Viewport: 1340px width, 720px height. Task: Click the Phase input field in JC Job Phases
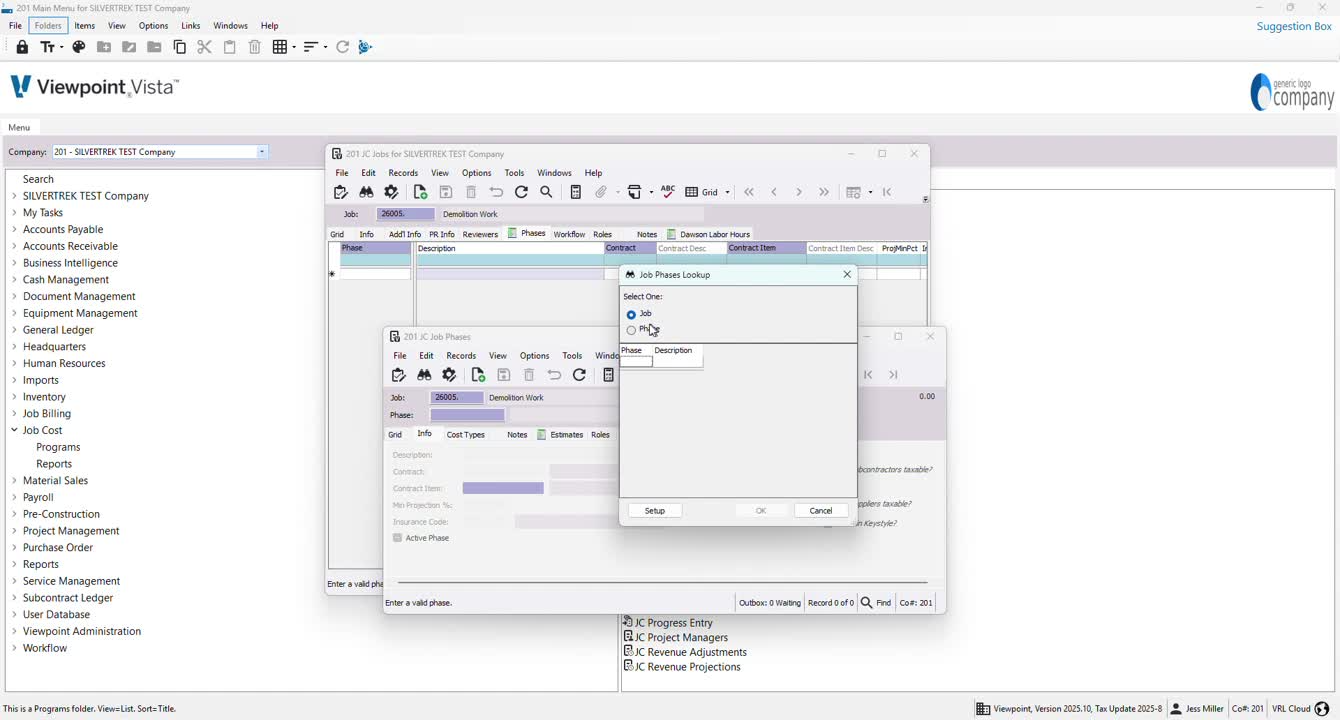point(468,415)
